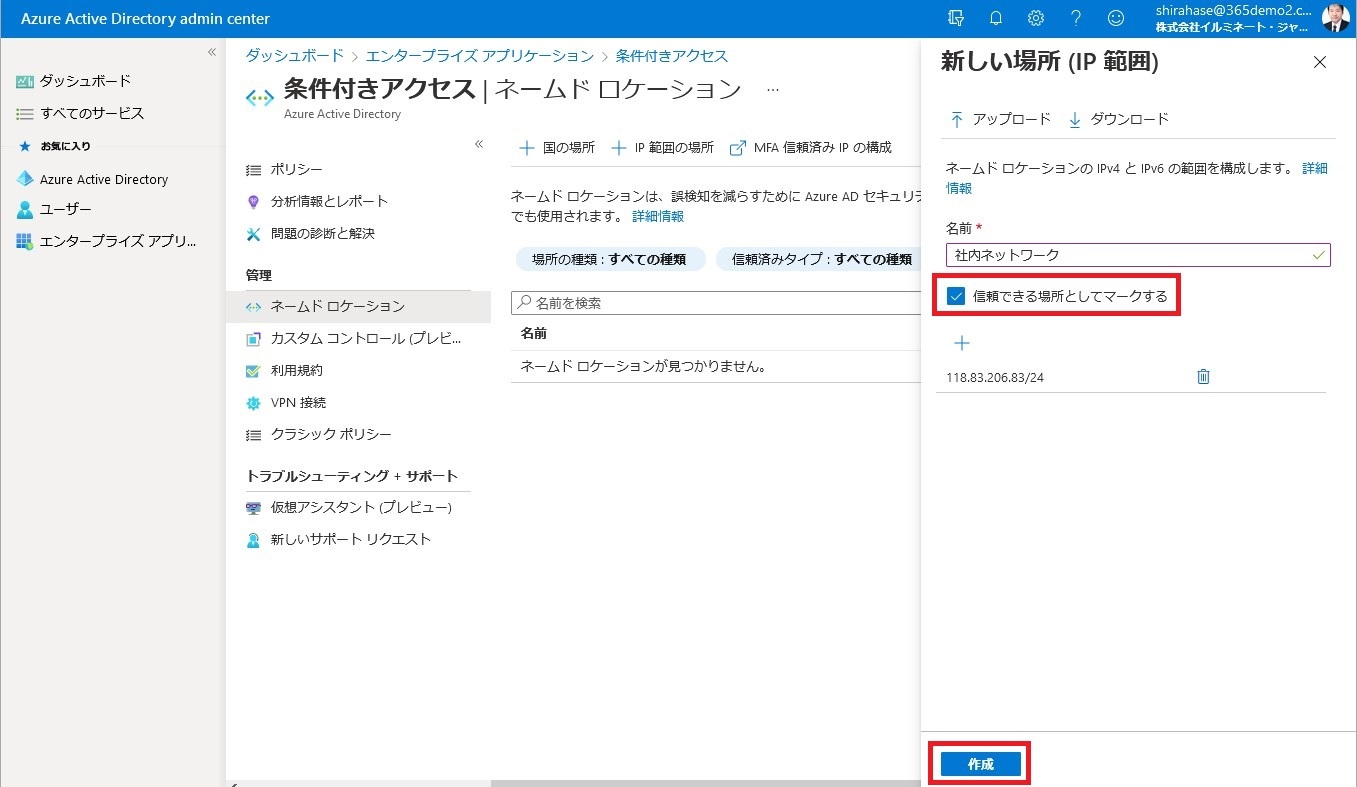The height and width of the screenshot is (787, 1357).
Task: Open すべてのサービス in the sidebar
Action: pyautogui.click(x=80, y=113)
